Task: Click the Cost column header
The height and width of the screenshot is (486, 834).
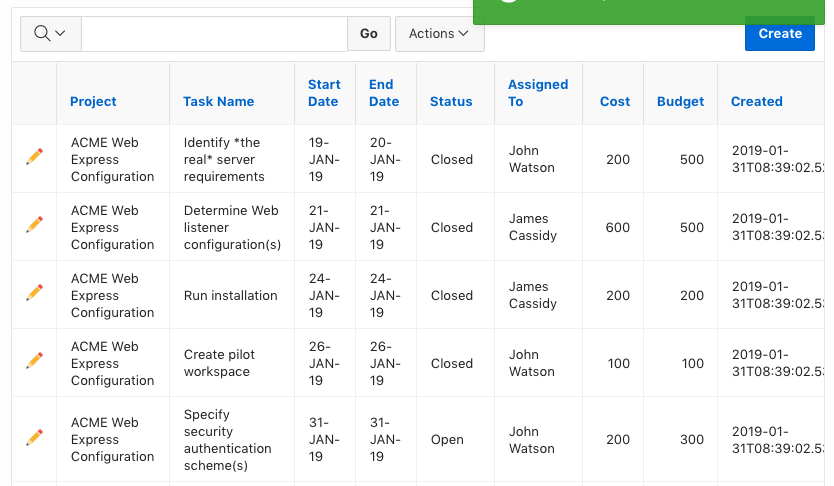Action: [615, 101]
